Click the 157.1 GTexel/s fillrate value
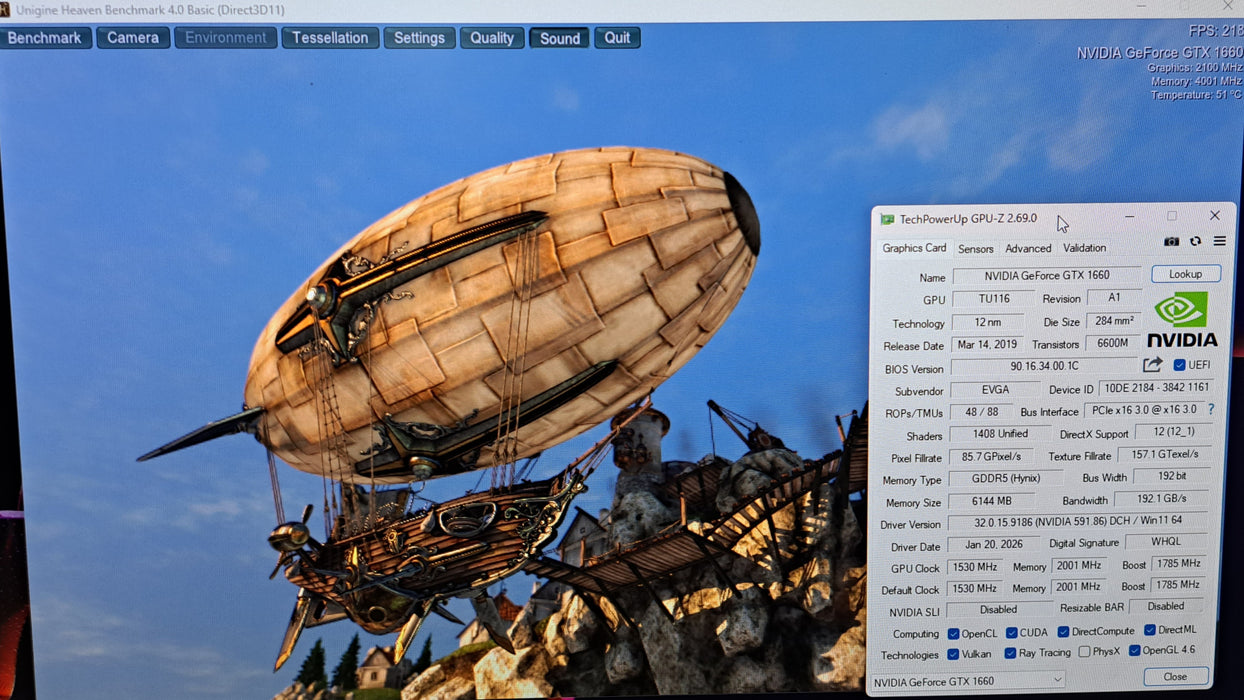This screenshot has width=1244, height=700. pos(1164,454)
